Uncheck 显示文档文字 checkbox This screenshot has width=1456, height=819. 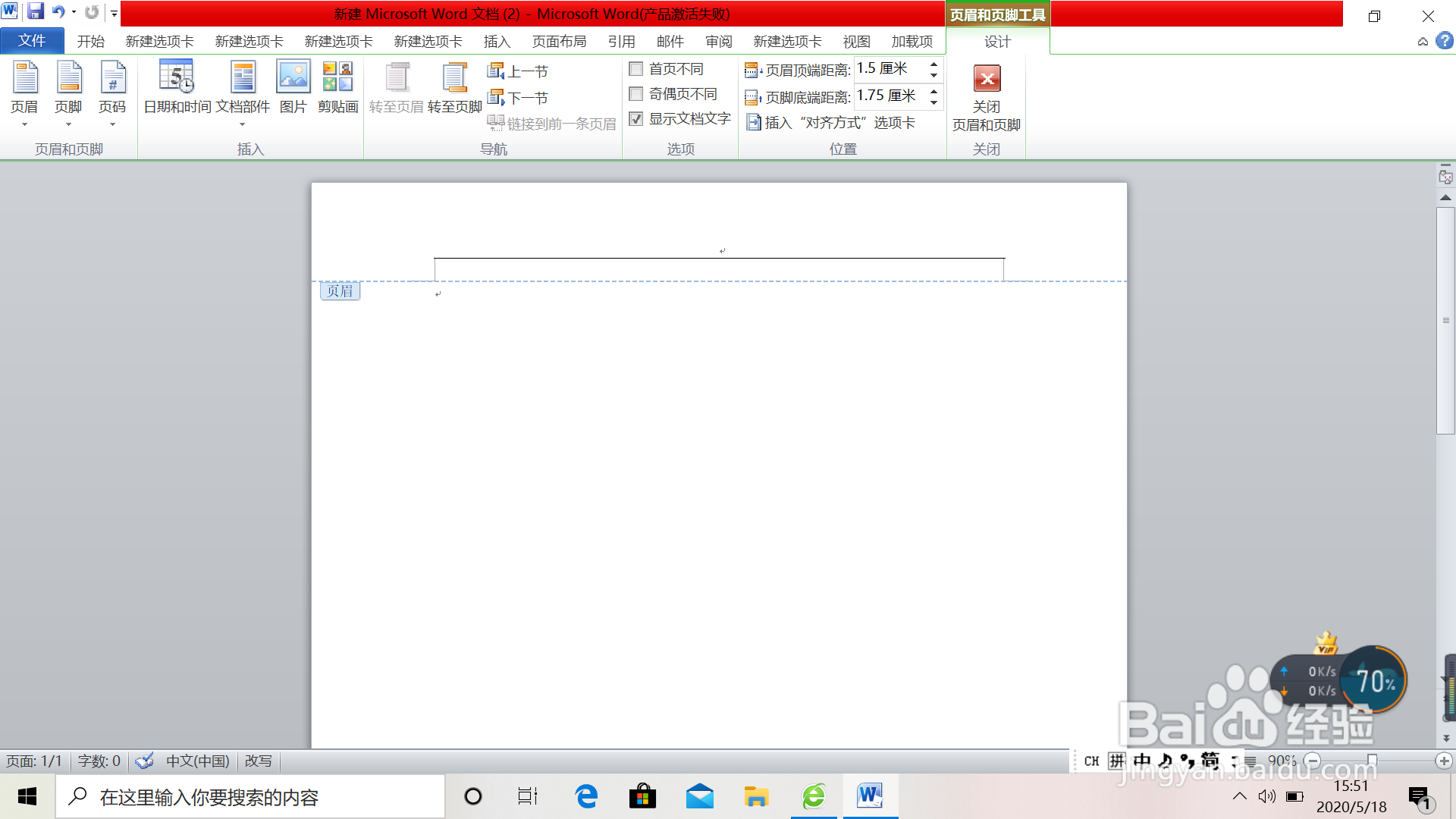coord(636,119)
